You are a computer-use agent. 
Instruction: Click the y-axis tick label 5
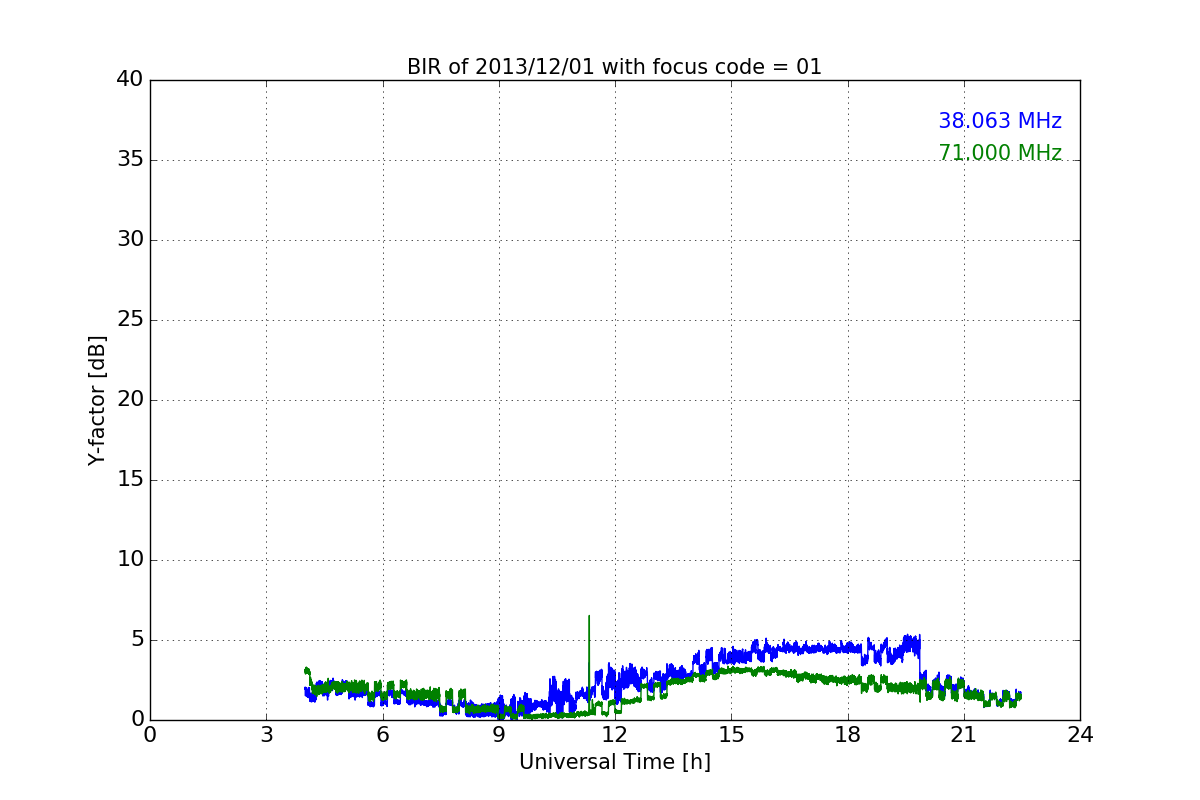(x=136, y=640)
